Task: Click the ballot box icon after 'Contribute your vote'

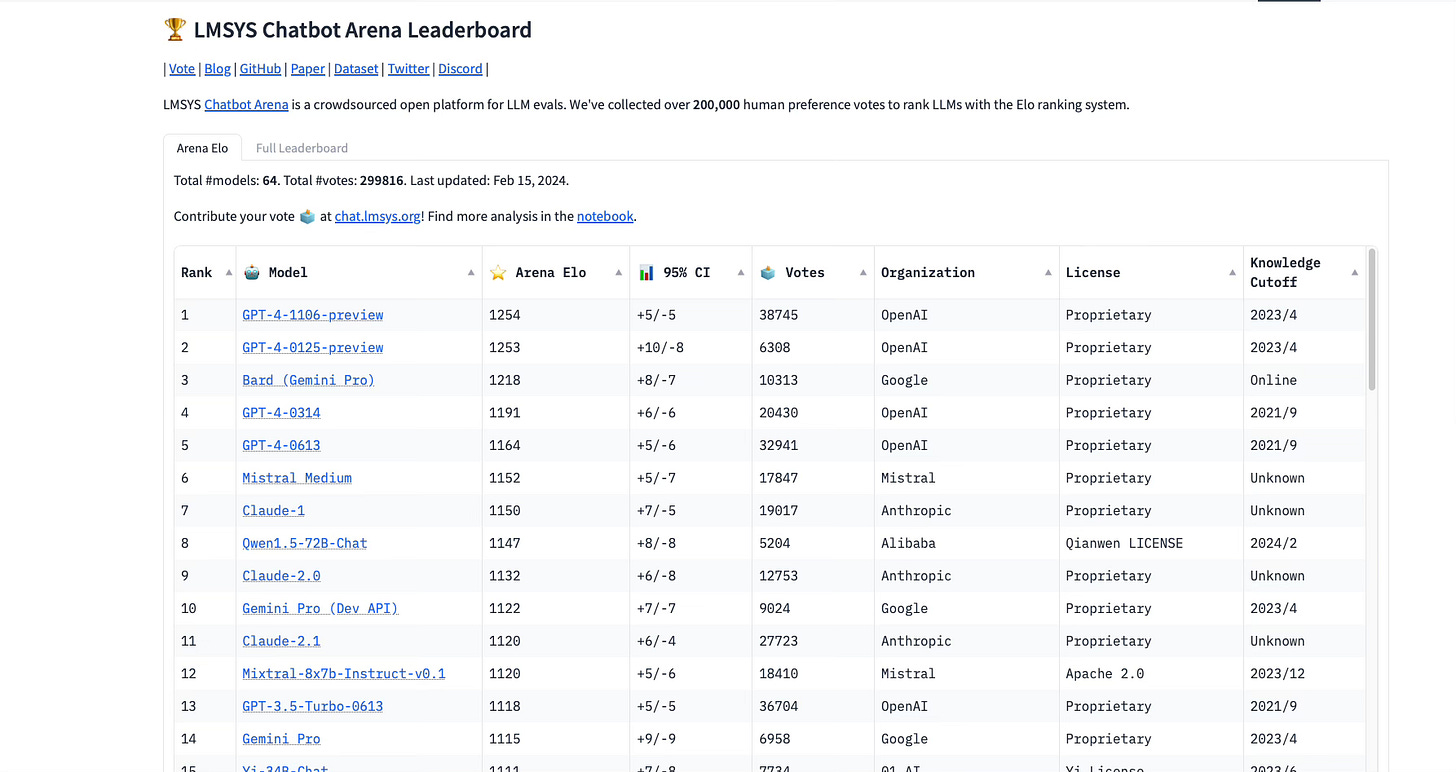Action: click(x=307, y=216)
